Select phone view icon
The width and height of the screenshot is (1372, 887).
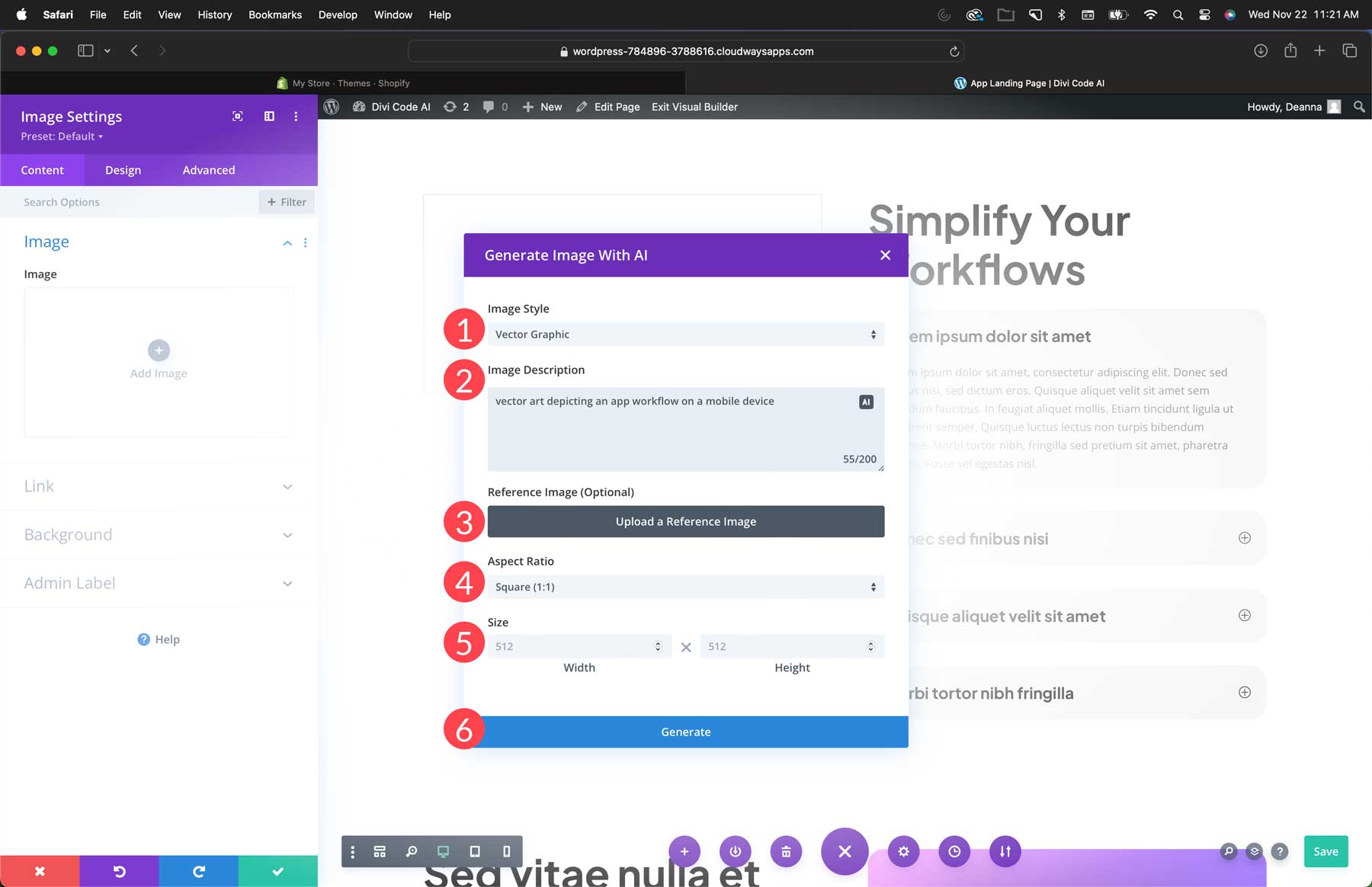point(507,852)
